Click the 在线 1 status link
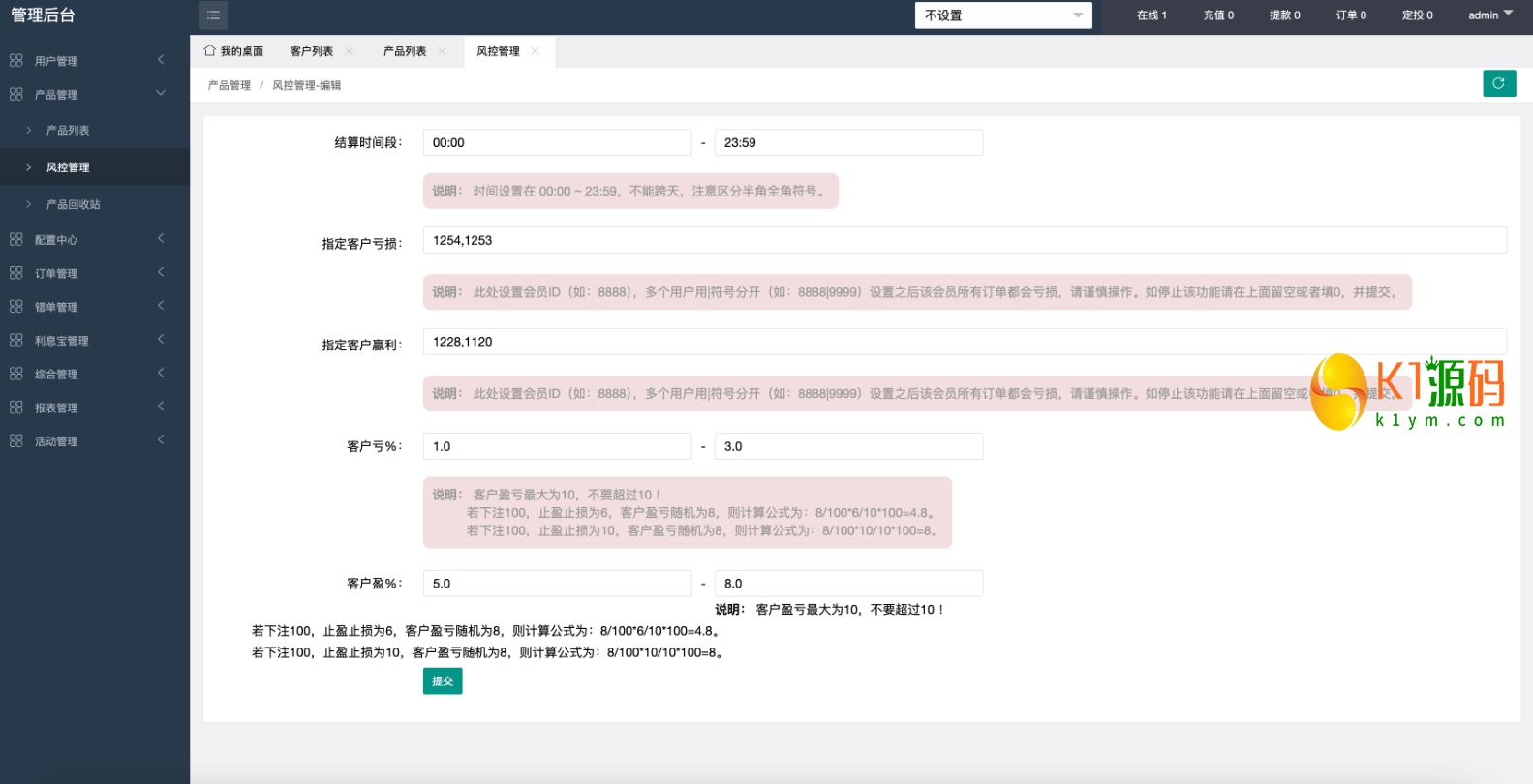The image size is (1533, 784). [x=1151, y=15]
